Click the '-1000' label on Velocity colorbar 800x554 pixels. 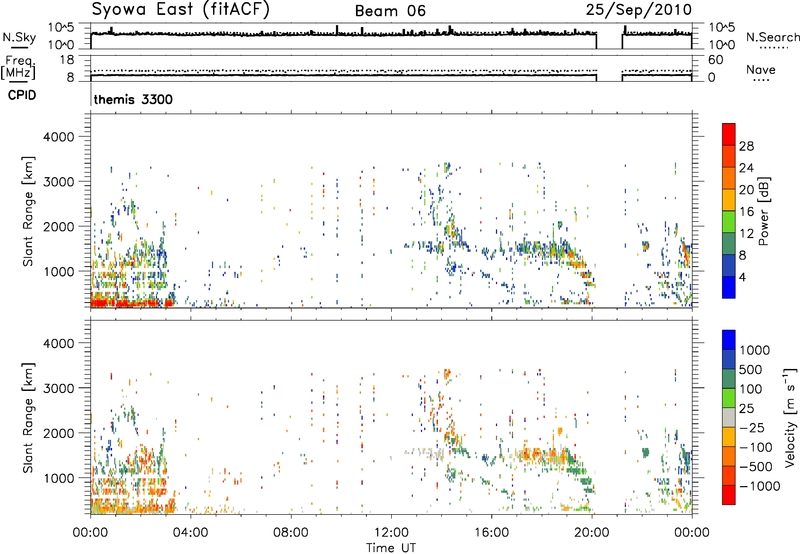[759, 486]
